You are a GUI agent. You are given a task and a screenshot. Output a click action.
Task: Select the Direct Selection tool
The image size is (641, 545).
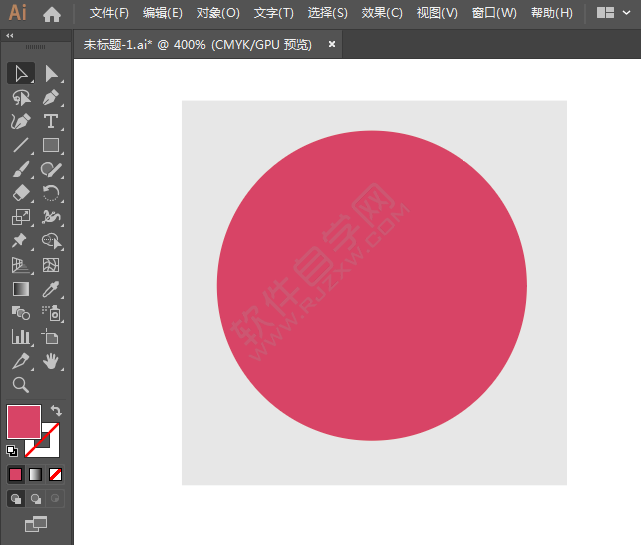pyautogui.click(x=52, y=74)
